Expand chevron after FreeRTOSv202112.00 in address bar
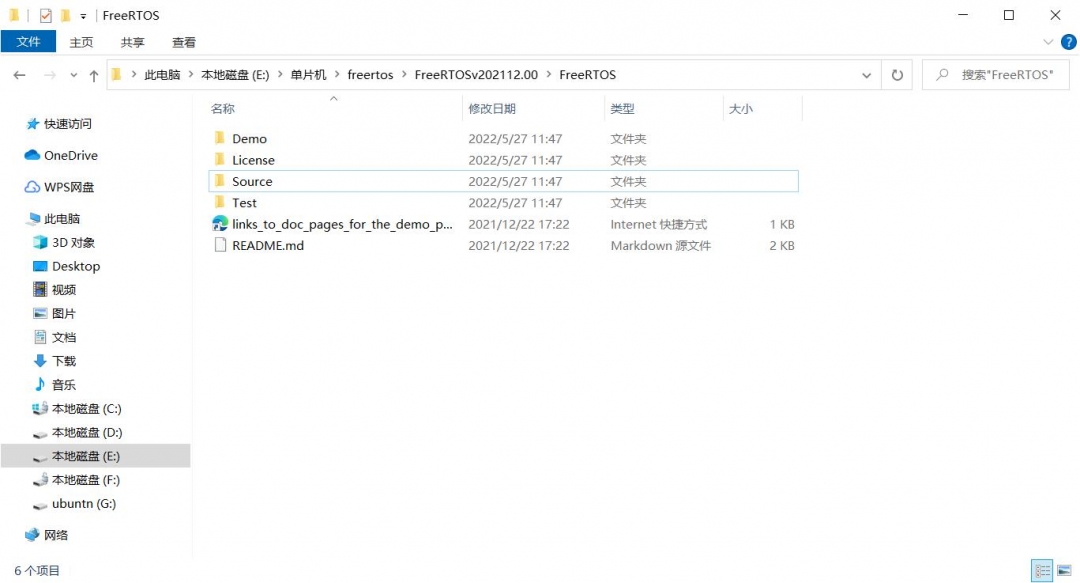 coord(548,75)
